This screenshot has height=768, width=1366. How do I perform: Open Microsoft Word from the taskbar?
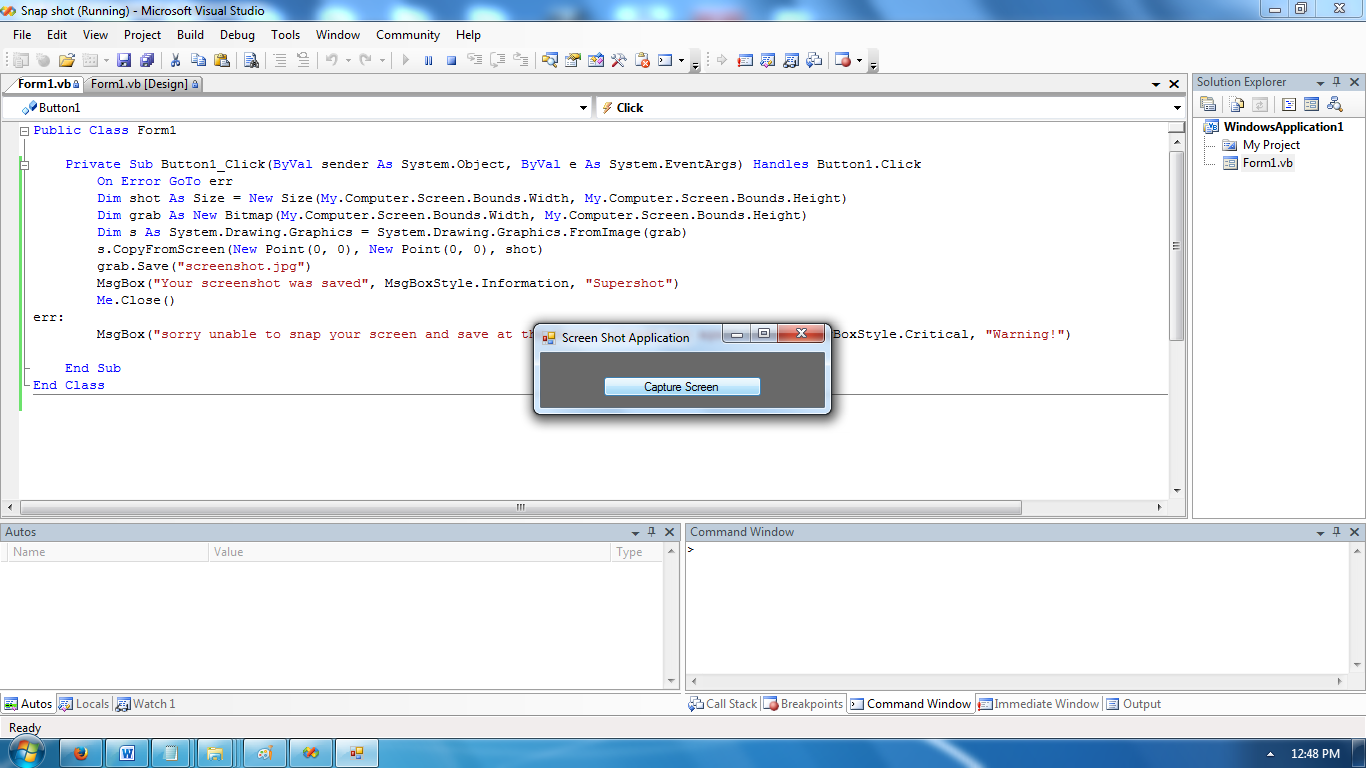(x=128, y=752)
